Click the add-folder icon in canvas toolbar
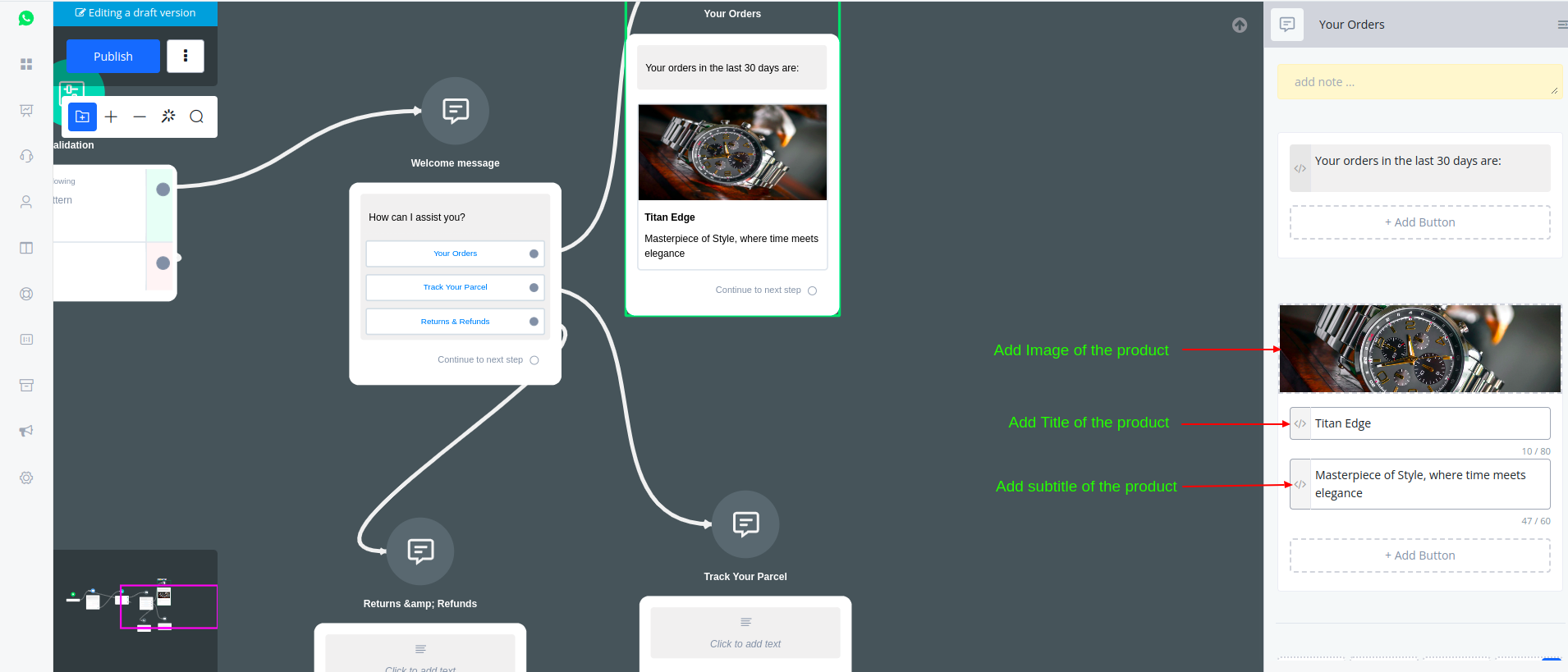Viewport: 1568px width, 672px height. click(82, 117)
